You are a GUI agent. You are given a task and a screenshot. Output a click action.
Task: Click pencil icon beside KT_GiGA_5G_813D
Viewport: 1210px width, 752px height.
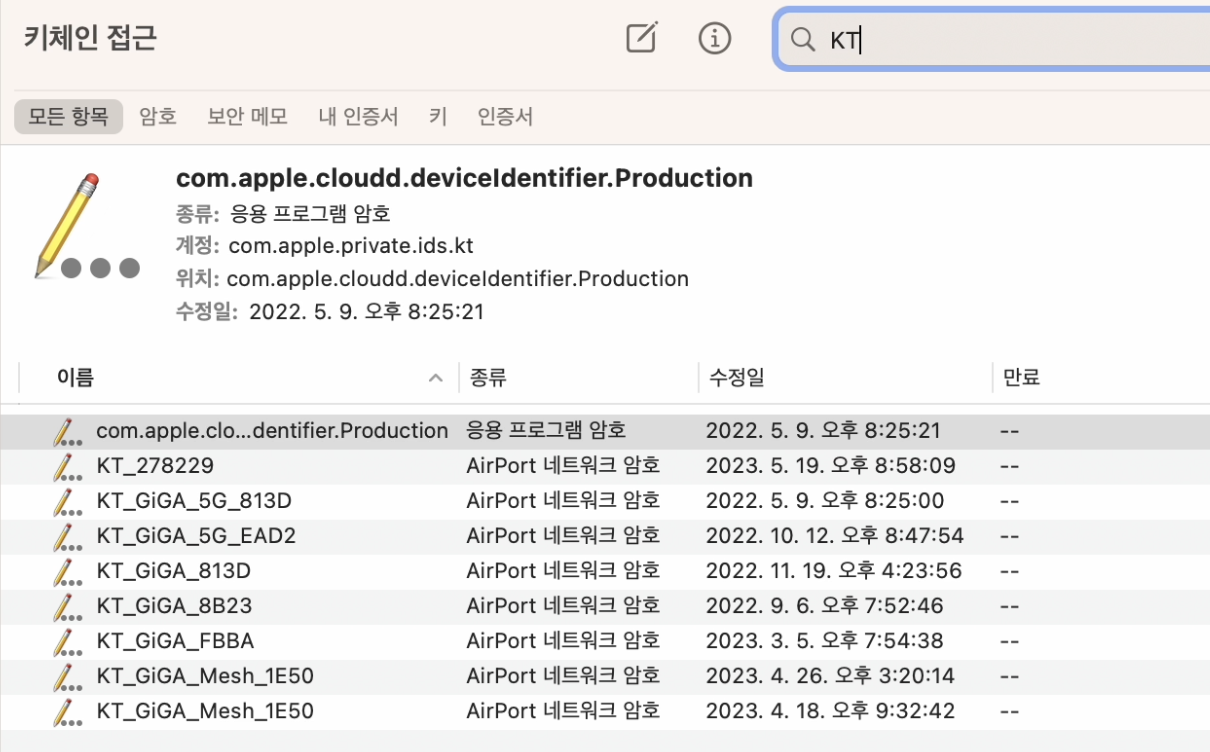[x=67, y=501]
